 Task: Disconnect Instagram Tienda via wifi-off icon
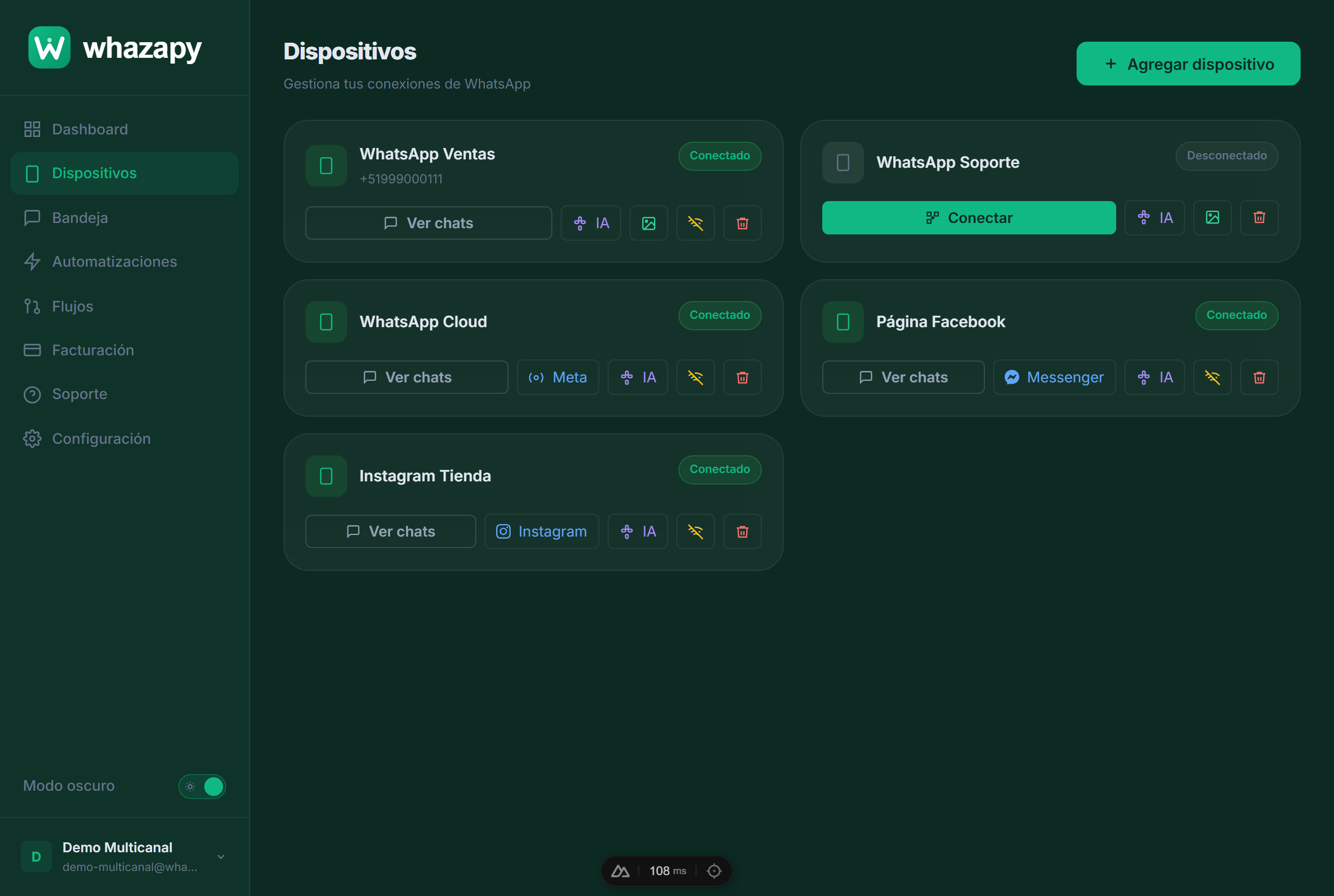(x=695, y=531)
